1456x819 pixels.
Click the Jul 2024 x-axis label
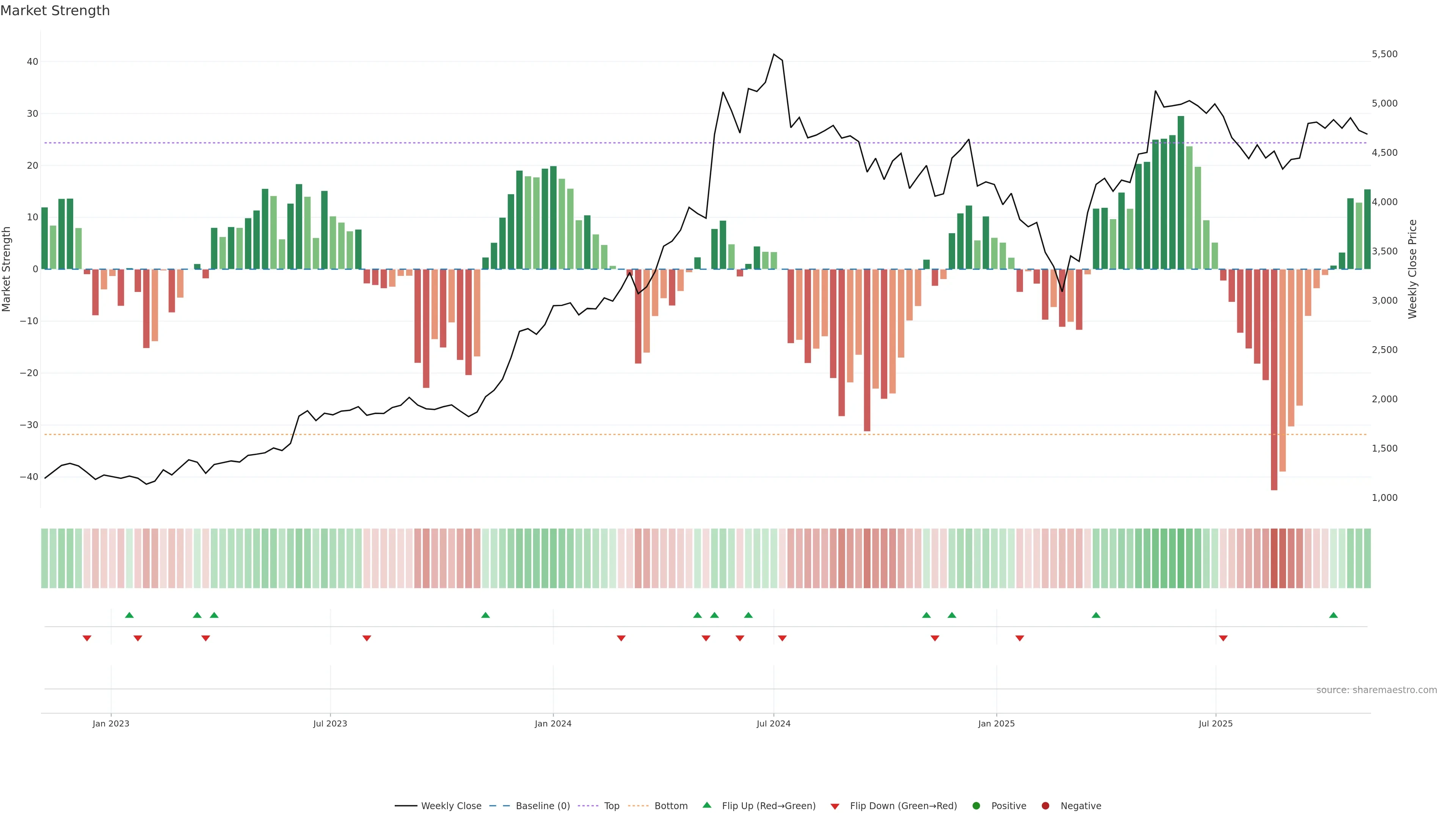tap(773, 723)
